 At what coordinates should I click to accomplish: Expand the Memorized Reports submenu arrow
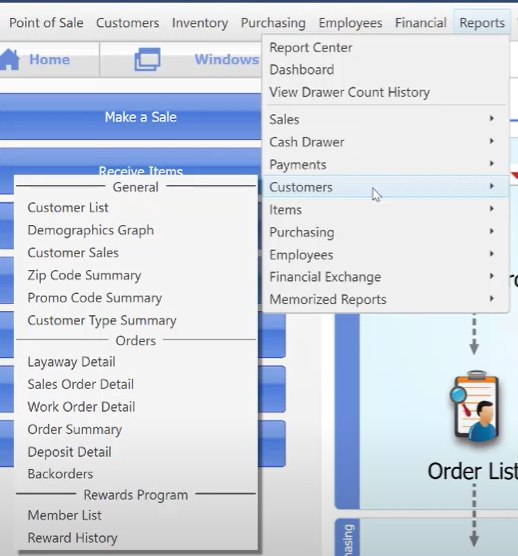coord(492,299)
